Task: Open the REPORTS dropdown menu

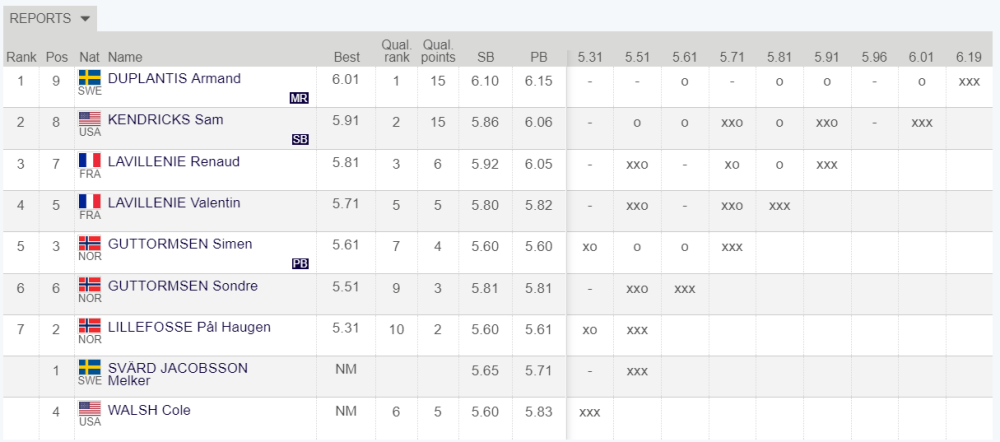Action: click(x=50, y=18)
